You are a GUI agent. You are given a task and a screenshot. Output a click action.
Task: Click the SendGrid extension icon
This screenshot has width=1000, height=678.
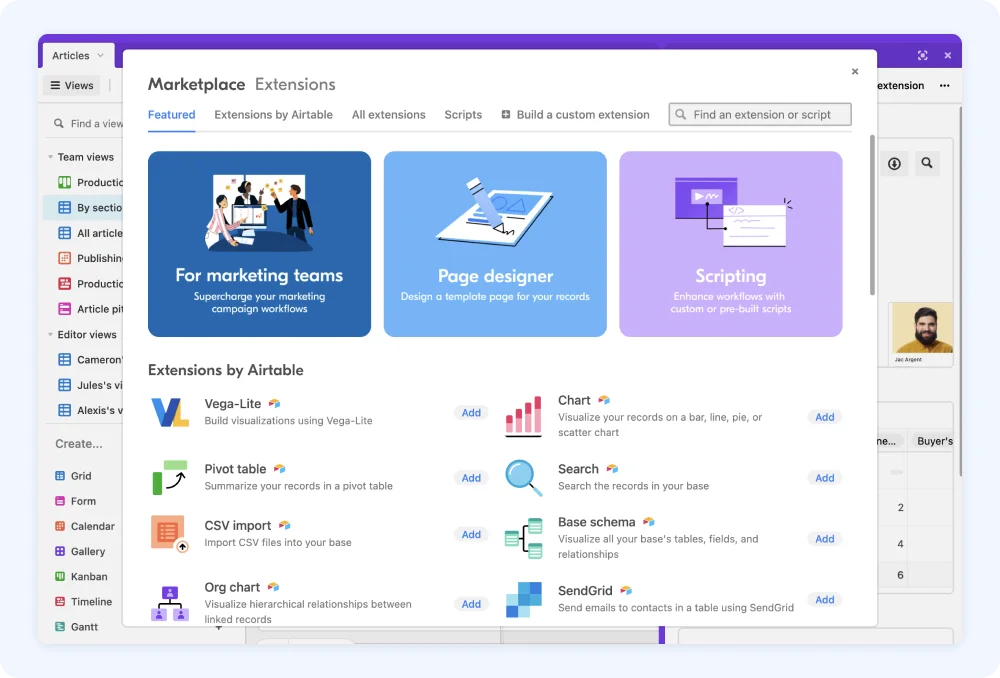(x=524, y=599)
